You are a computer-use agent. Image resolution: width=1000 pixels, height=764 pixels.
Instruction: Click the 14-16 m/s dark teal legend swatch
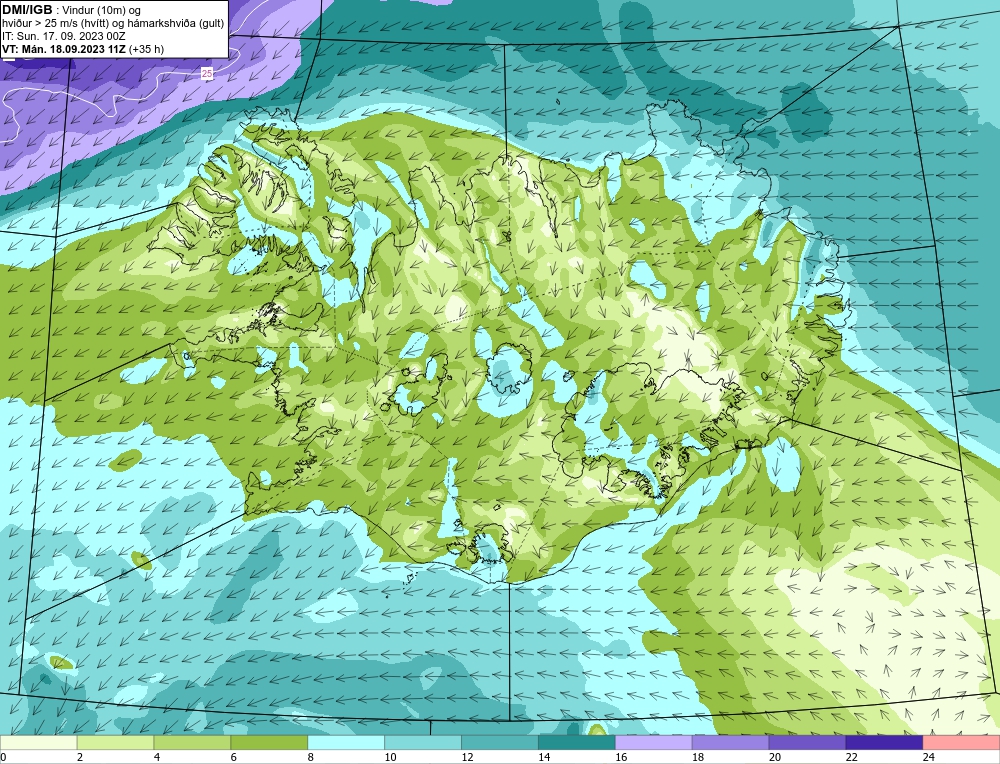pos(577,743)
